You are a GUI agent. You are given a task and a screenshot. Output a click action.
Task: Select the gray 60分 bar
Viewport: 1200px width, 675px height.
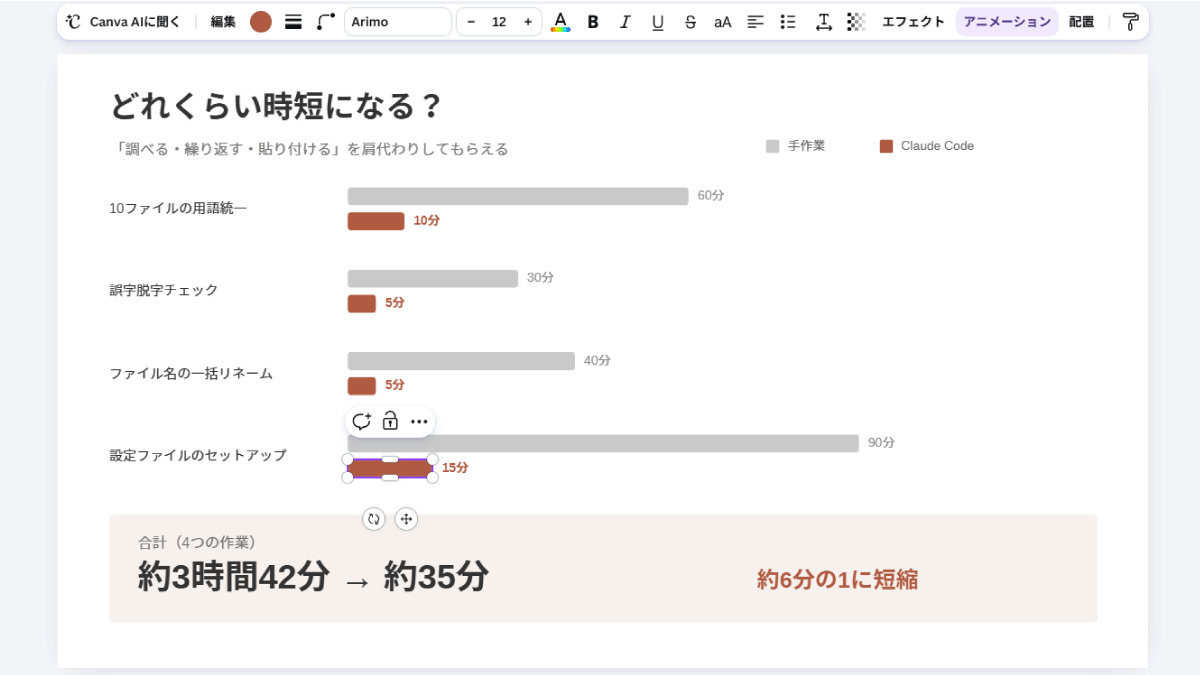coord(518,196)
